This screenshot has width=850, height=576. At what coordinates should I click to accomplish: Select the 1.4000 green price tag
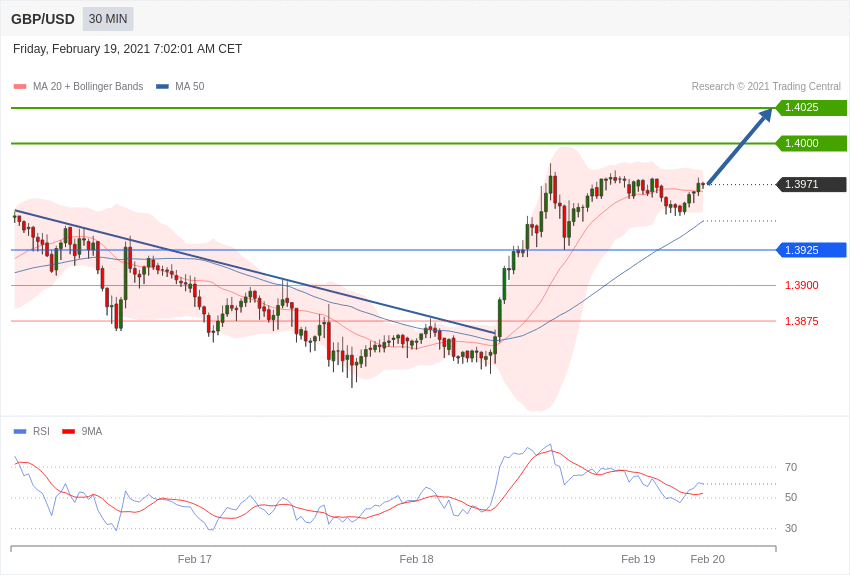pos(811,143)
